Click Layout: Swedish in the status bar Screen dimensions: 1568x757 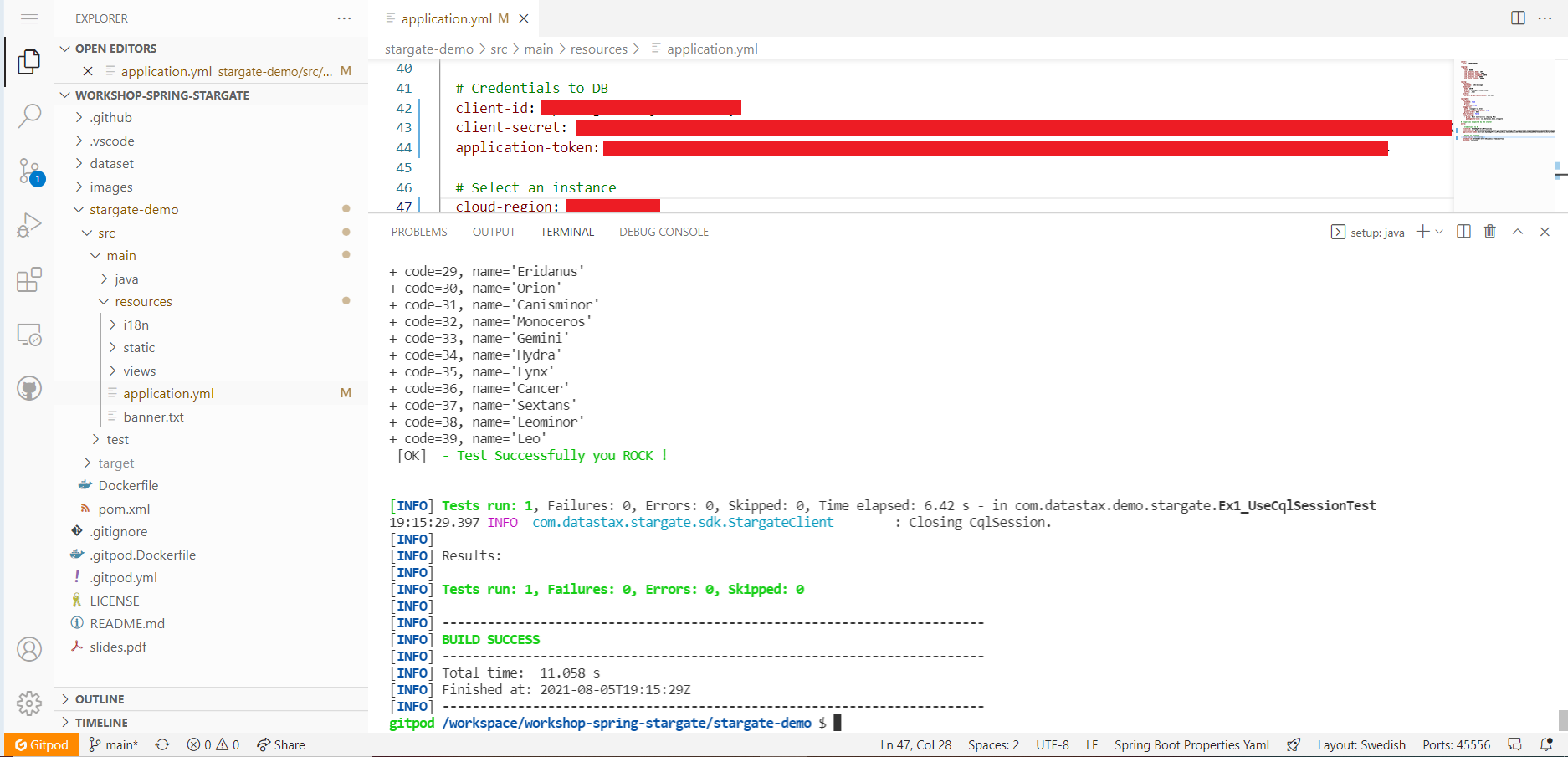tap(1361, 744)
